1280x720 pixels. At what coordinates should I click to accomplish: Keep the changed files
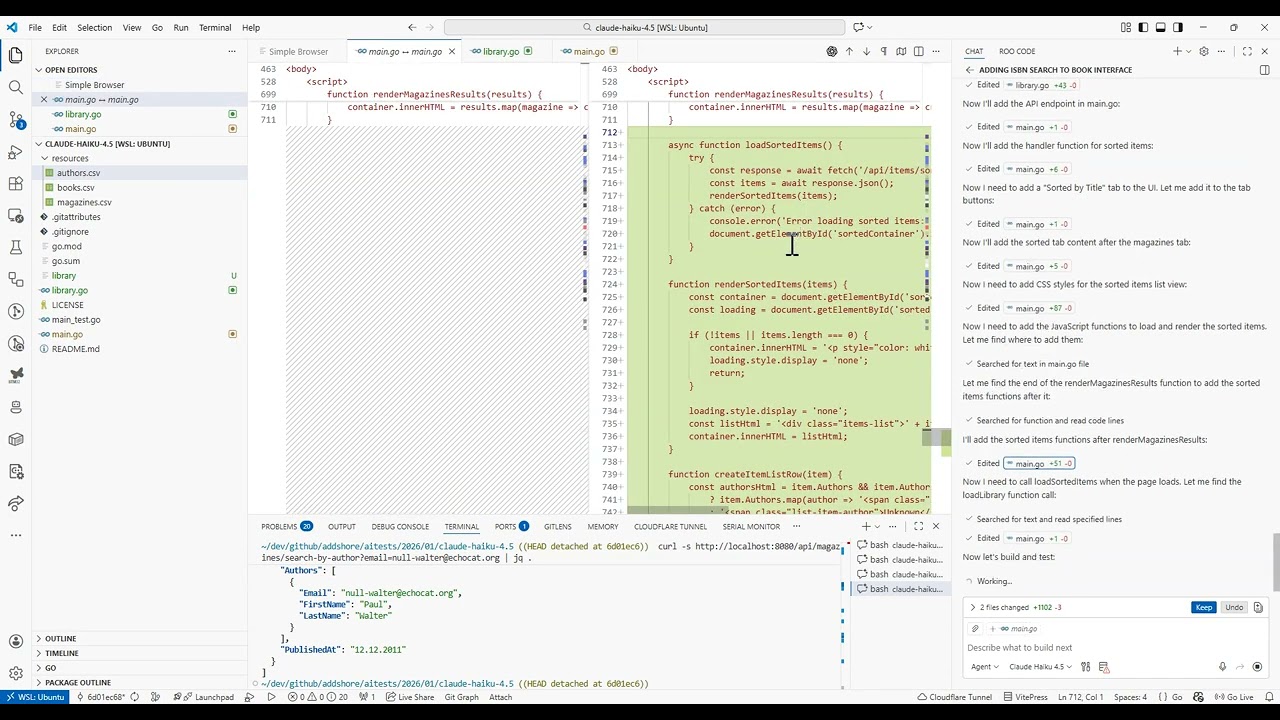(x=1203, y=607)
